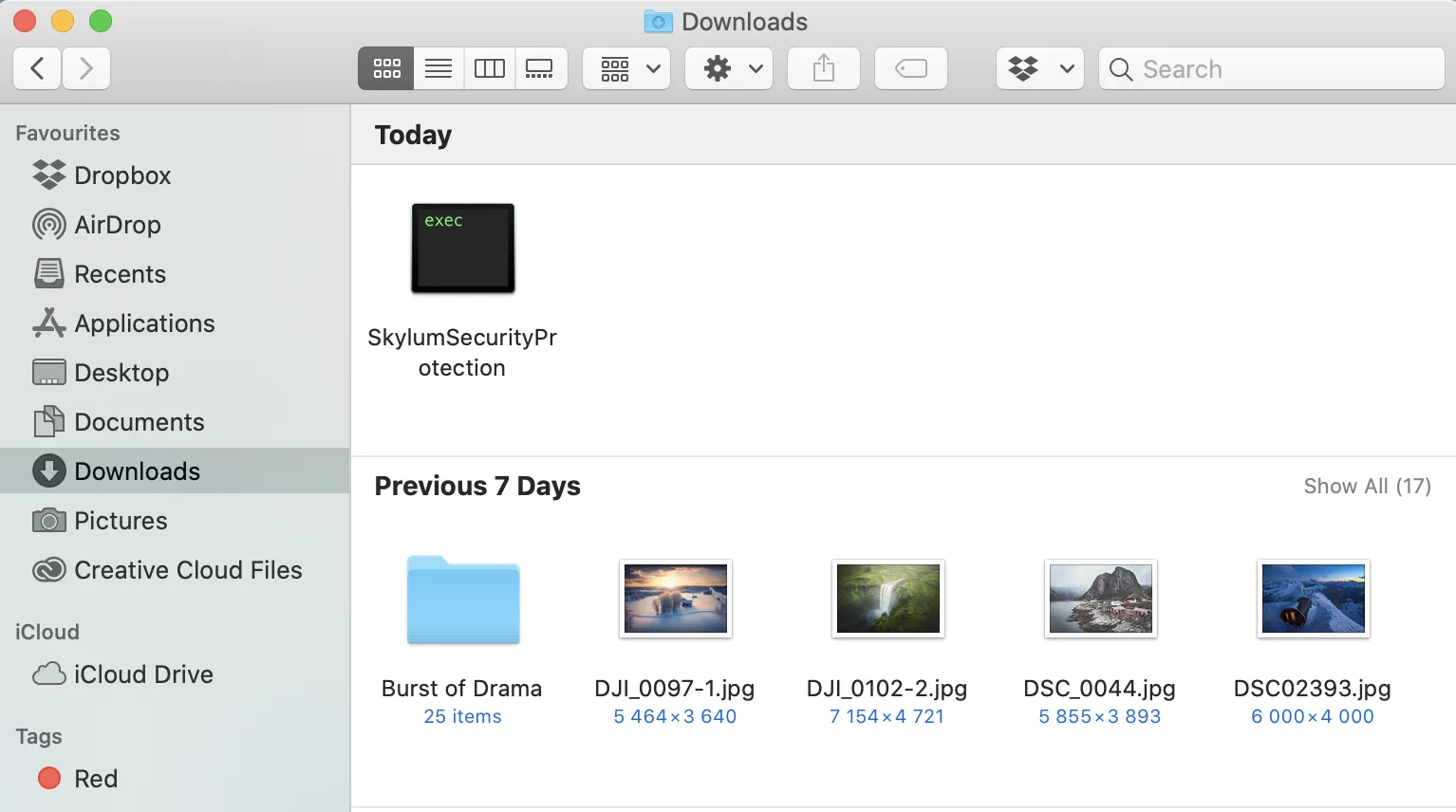Switch to icon view mode

click(386, 68)
